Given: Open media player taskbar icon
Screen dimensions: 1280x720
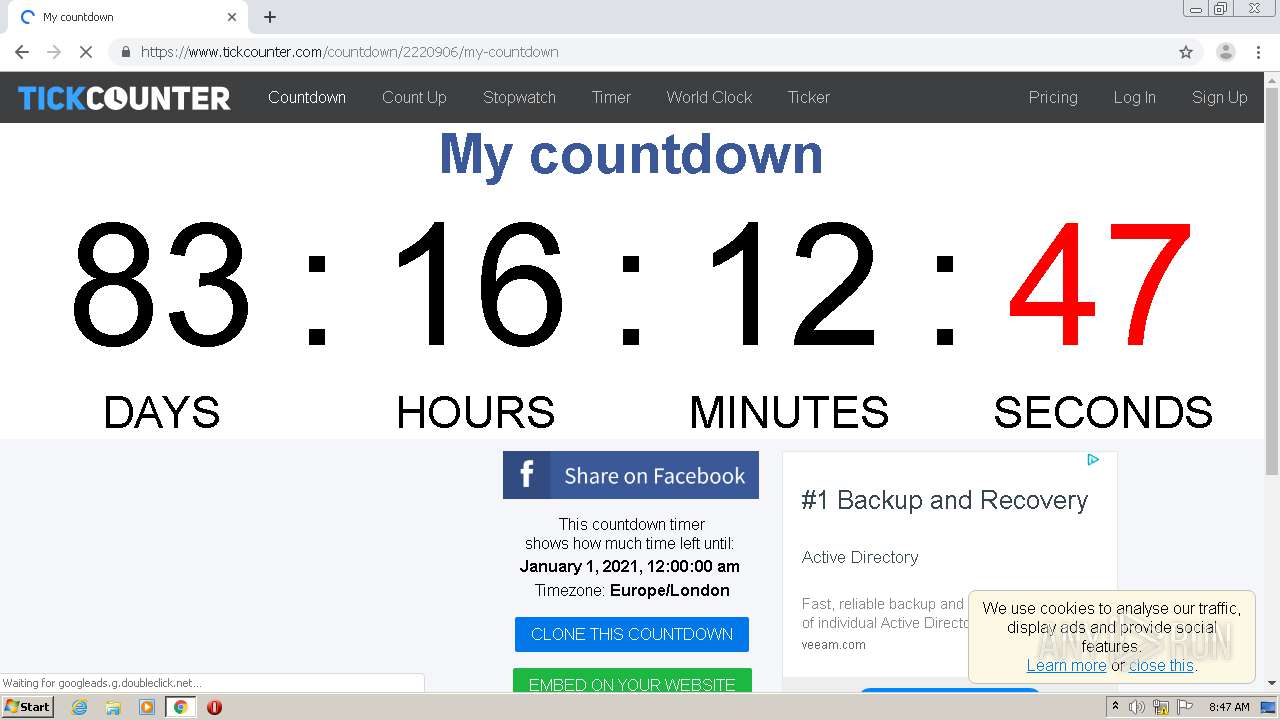Looking at the screenshot, I should point(147,707).
